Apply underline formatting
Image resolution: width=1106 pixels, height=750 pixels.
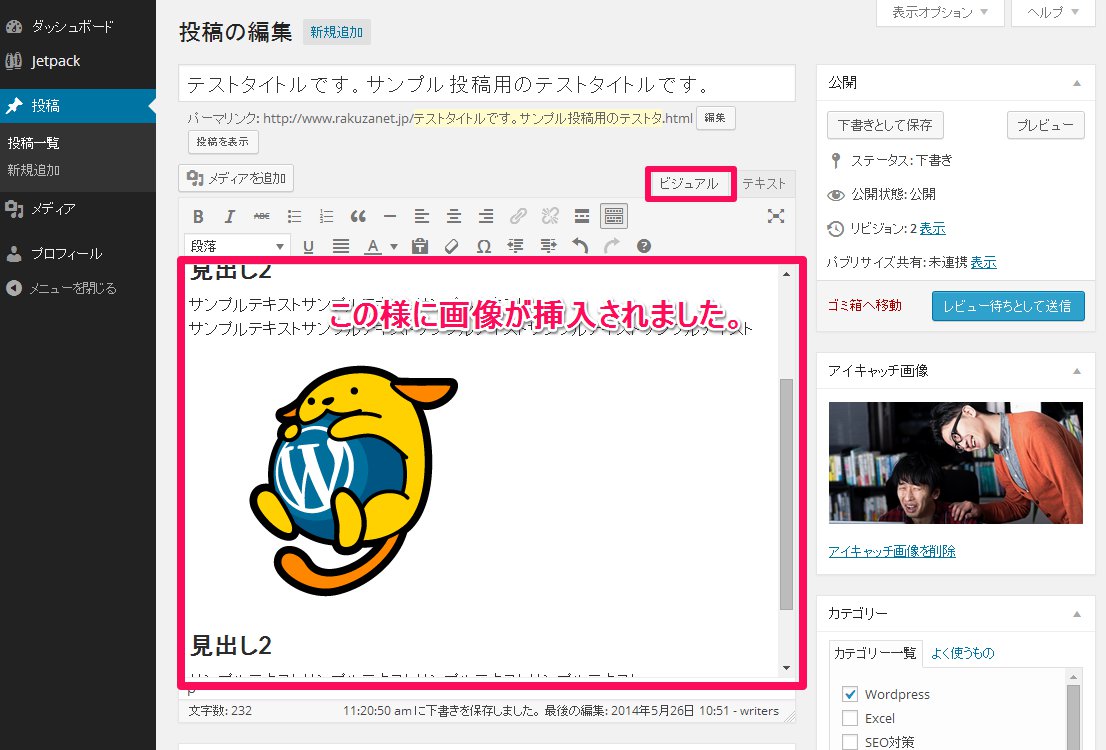pos(308,246)
